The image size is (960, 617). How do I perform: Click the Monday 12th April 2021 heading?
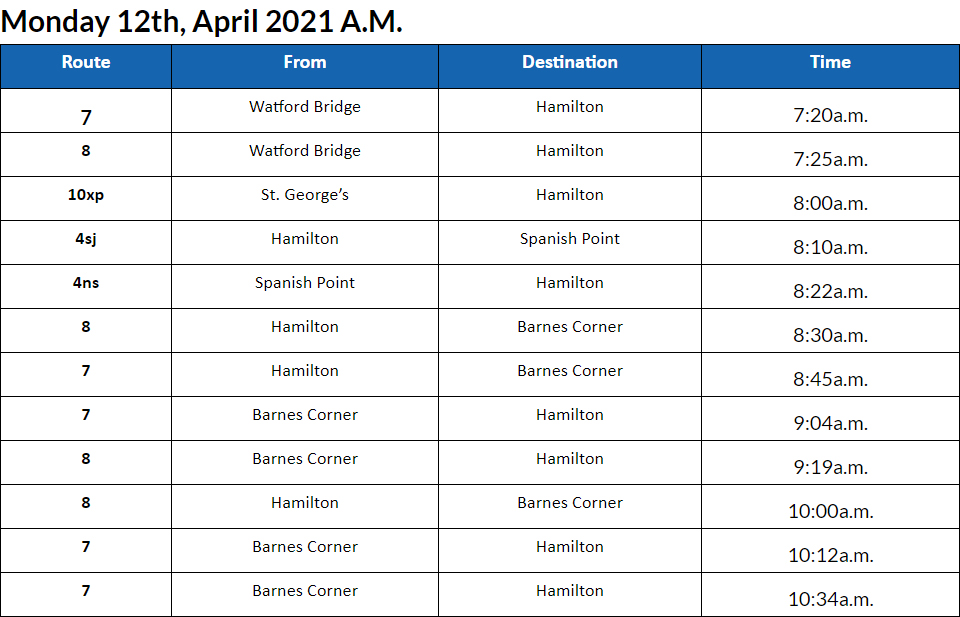pos(202,22)
